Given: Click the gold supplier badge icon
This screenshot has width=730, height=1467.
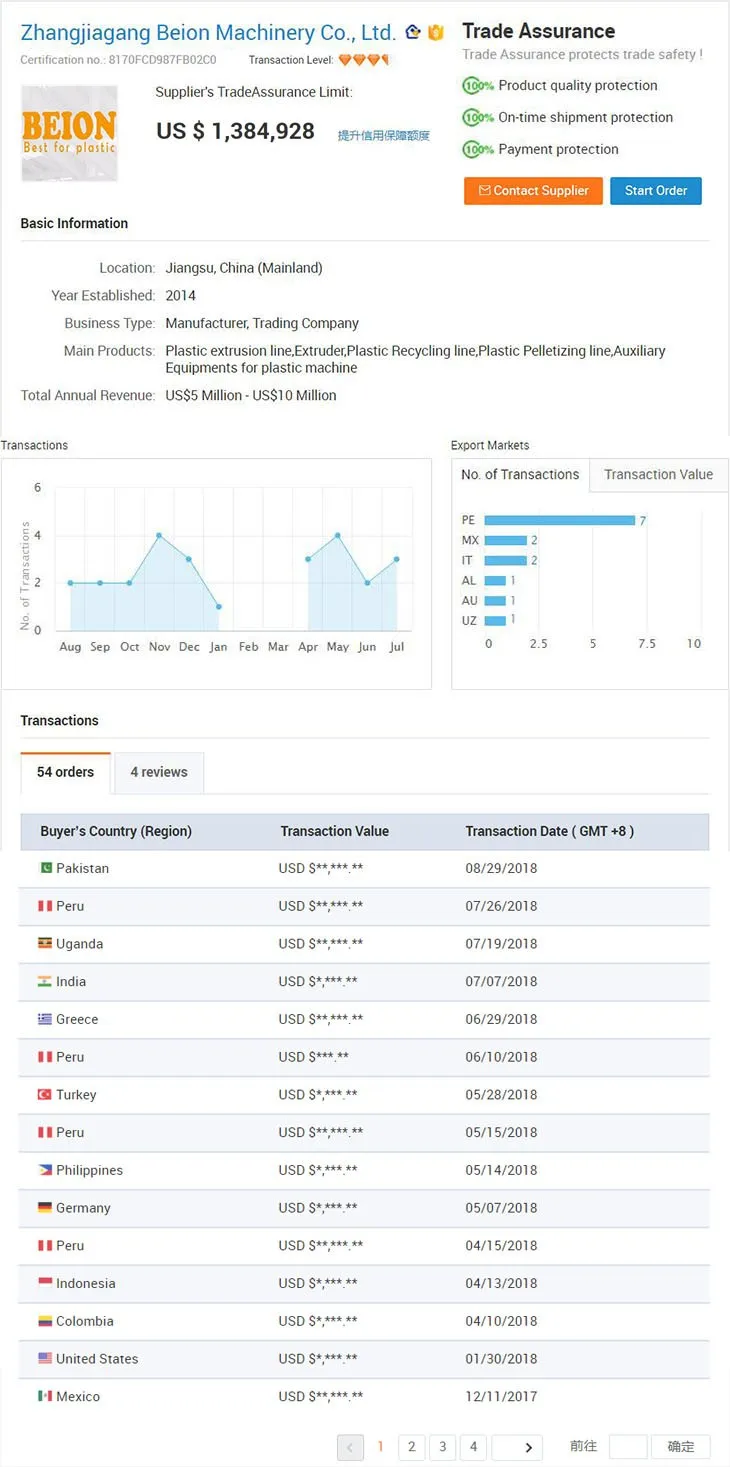Looking at the screenshot, I should point(436,32).
